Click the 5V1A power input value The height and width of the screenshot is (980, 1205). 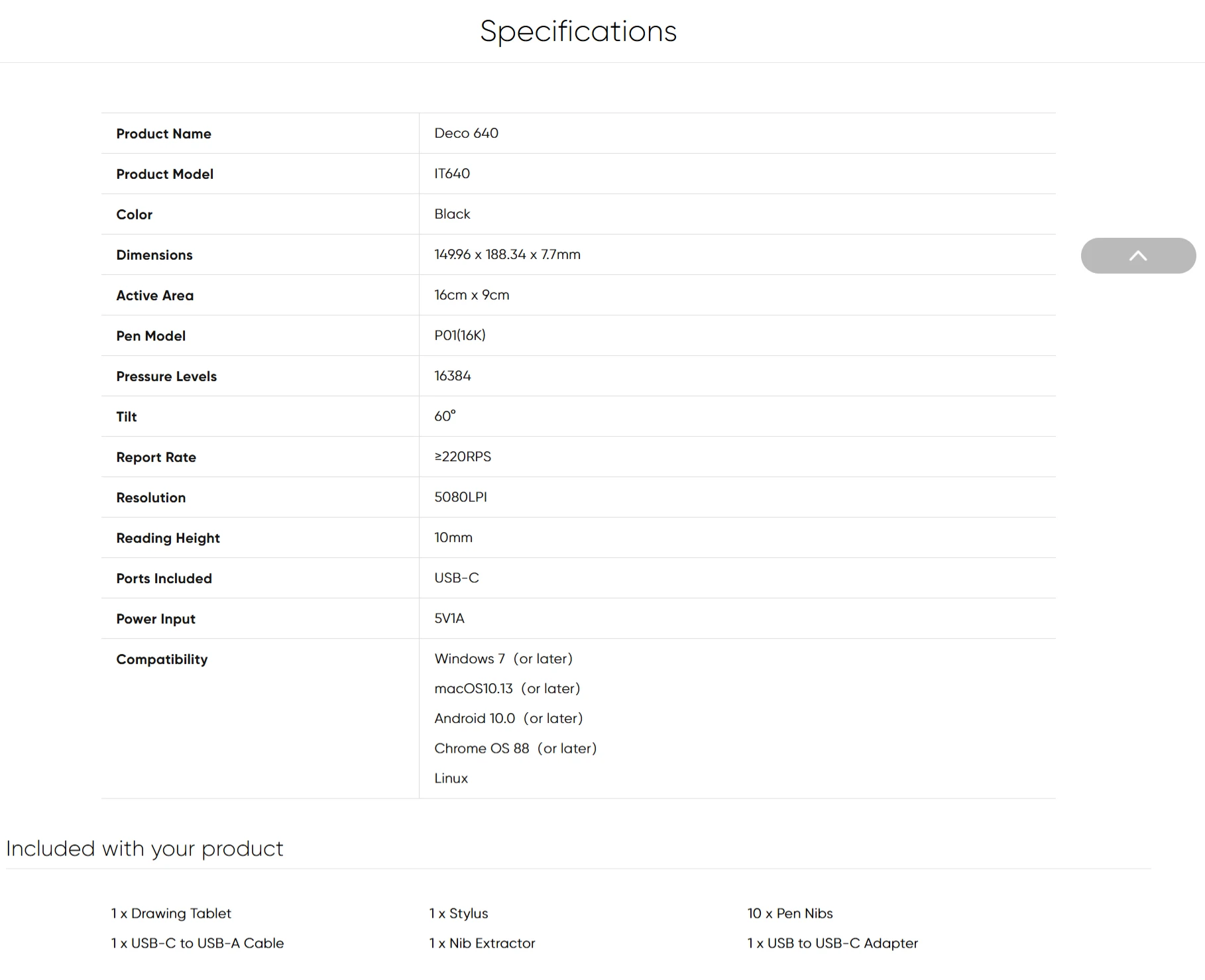[x=449, y=618]
